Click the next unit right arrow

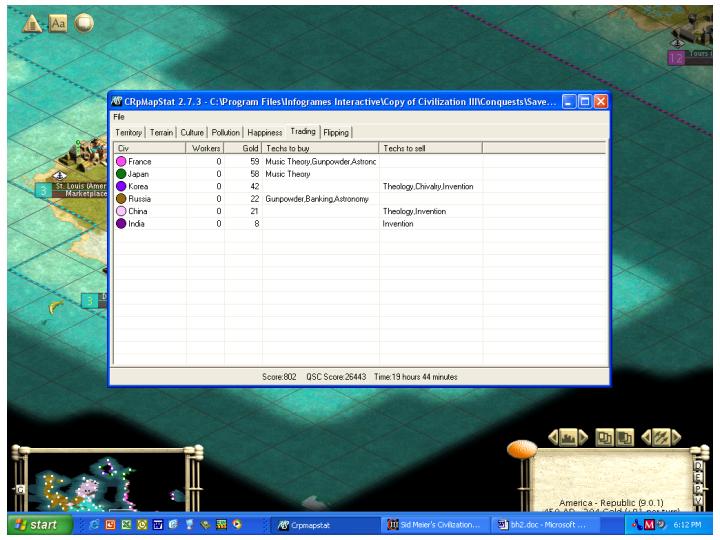[x=676, y=437]
